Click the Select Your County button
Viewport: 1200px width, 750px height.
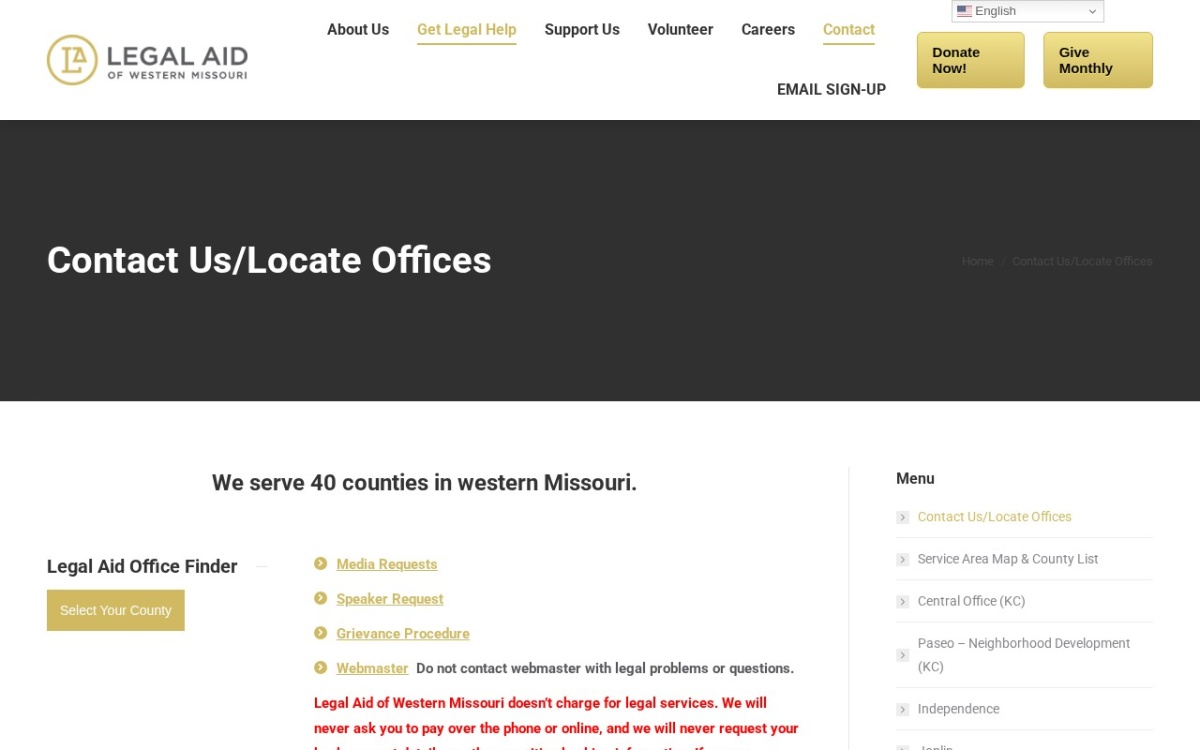[x=116, y=610]
